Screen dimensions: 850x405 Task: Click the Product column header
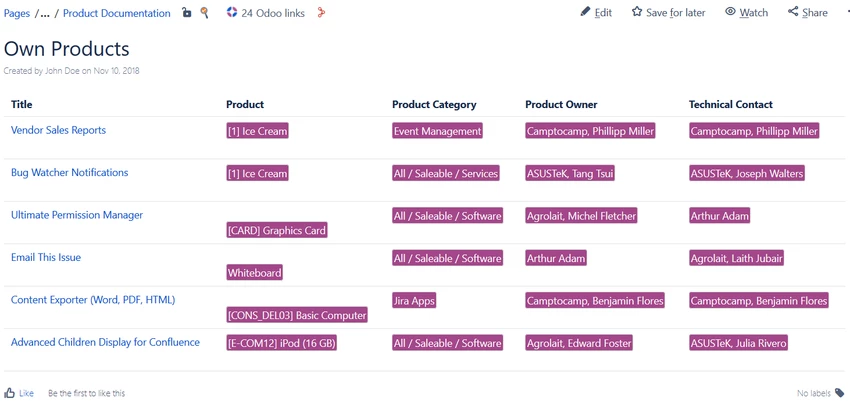(245, 105)
